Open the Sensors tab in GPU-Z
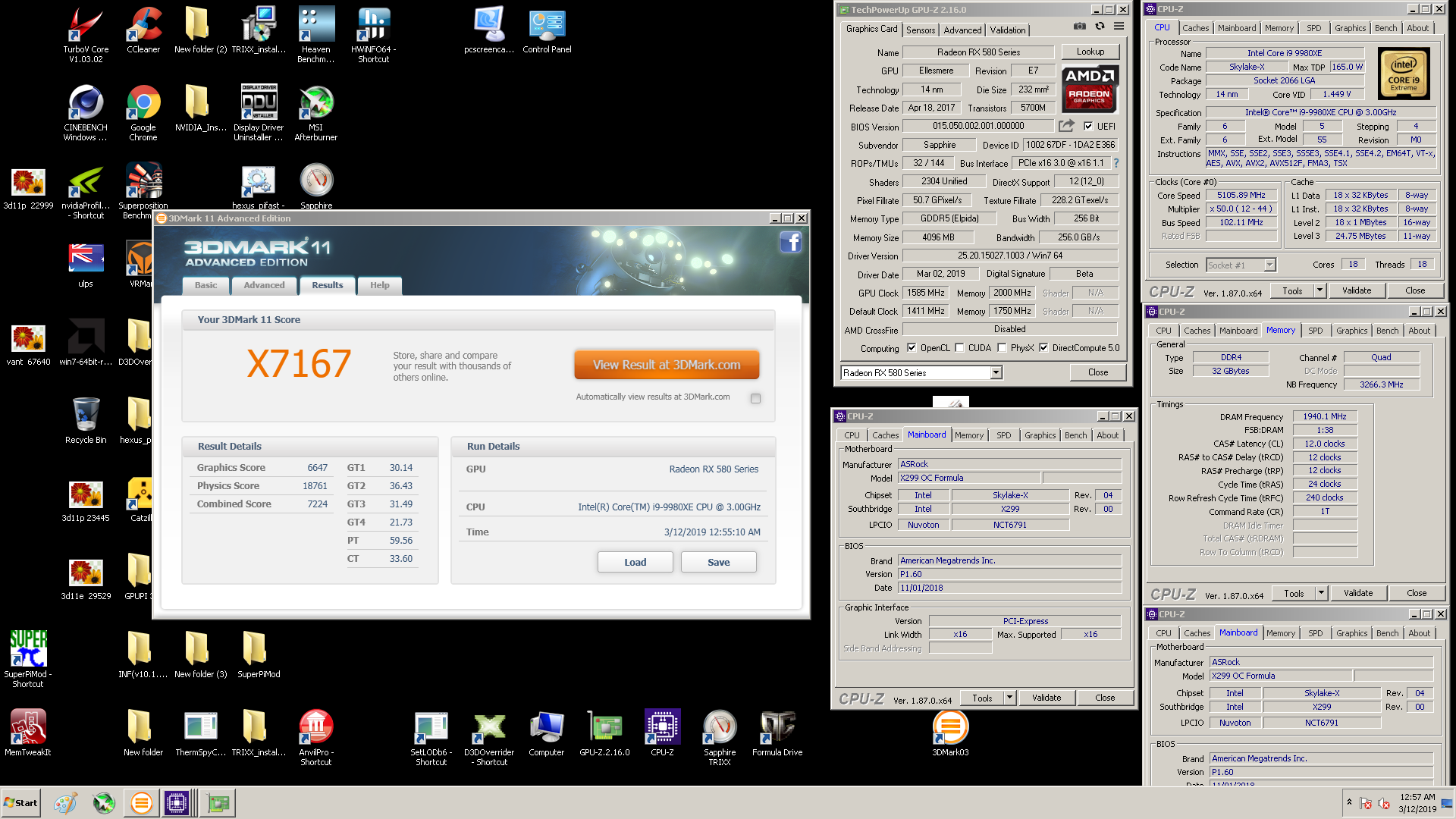Screen dimensions: 1456x819 [x=921, y=30]
